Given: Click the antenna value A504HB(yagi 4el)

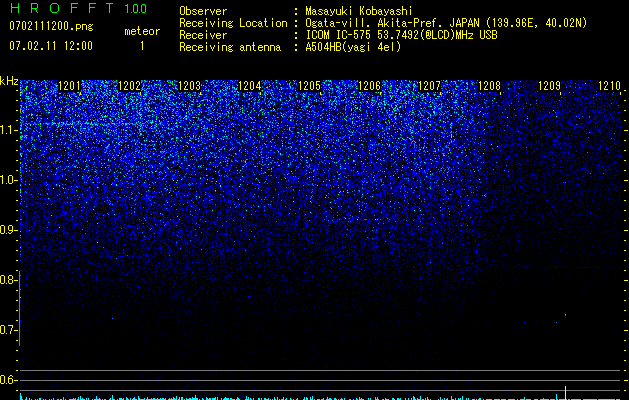Looking at the screenshot, I should (x=353, y=47).
